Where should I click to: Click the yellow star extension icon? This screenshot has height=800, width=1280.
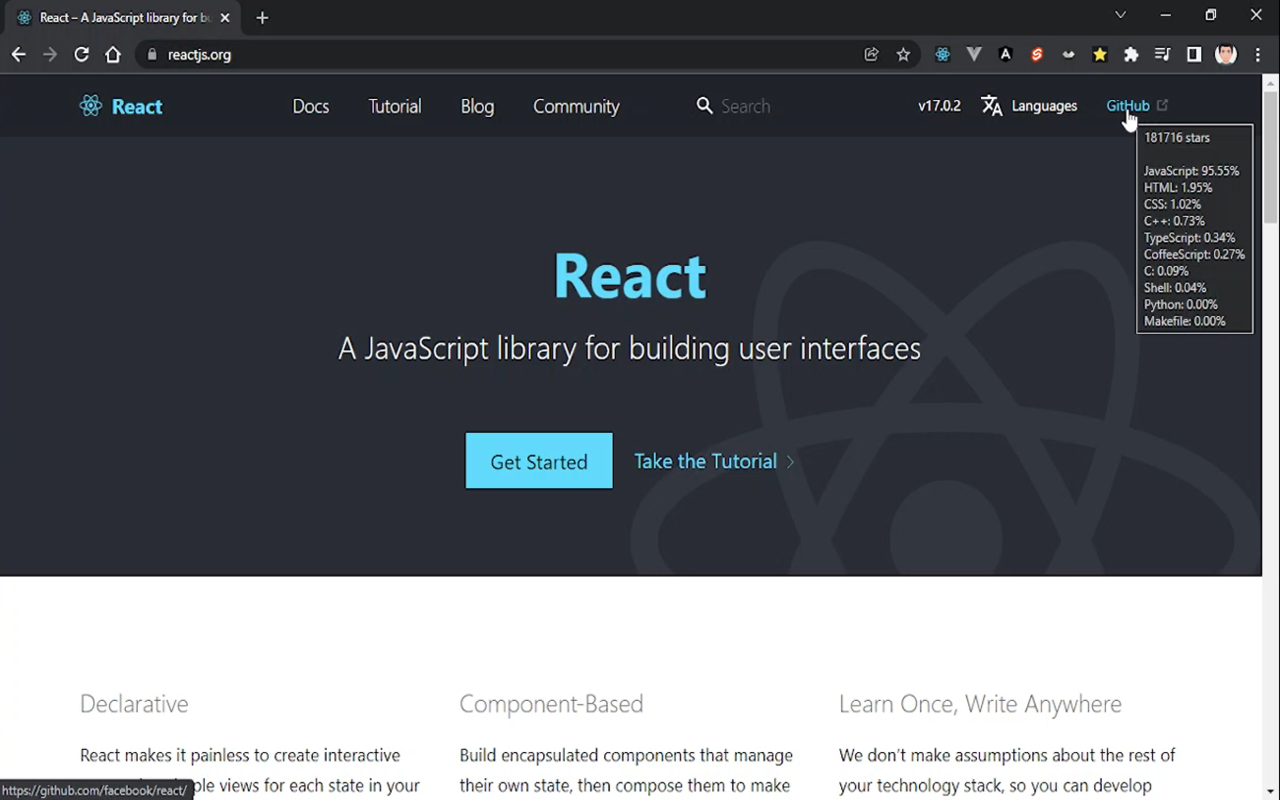pos(1100,55)
